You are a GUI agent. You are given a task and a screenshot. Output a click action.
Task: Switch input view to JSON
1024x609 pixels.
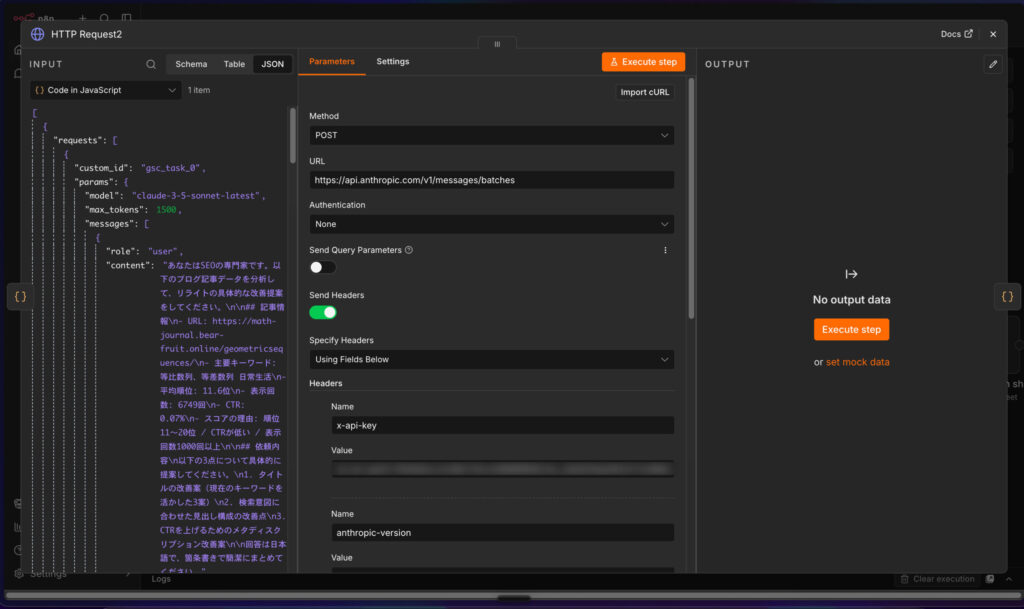tap(272, 64)
